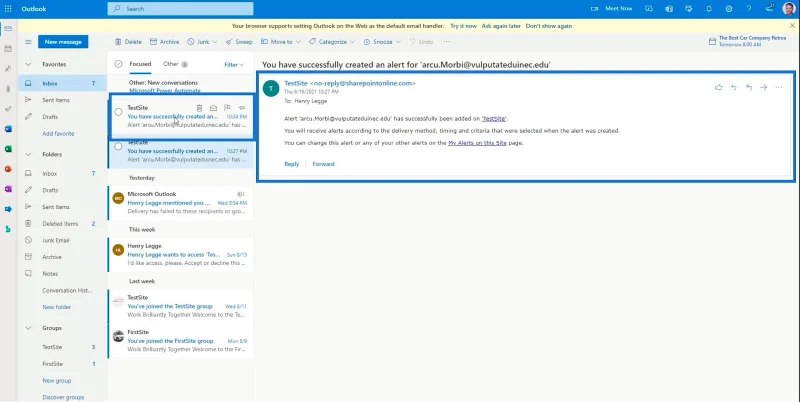800x402 pixels.
Task: Open the Teams chat icon in header
Action: (x=649, y=9)
